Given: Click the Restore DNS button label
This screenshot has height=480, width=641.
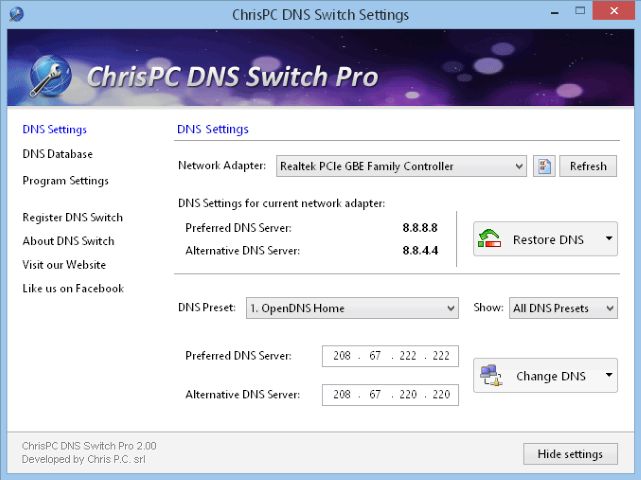Looking at the screenshot, I should tap(548, 240).
